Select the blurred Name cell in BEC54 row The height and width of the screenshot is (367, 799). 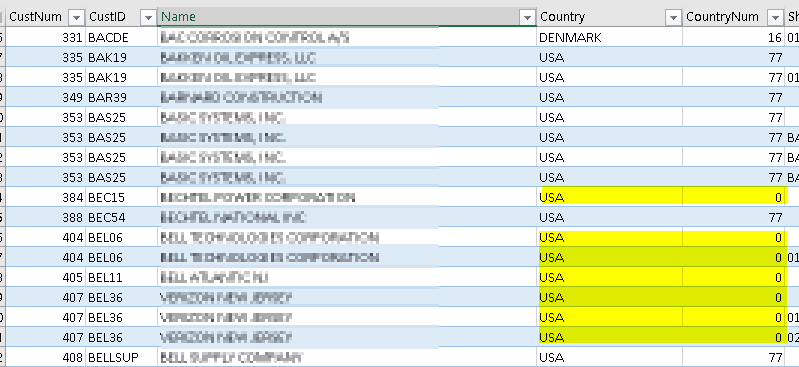[347, 217]
